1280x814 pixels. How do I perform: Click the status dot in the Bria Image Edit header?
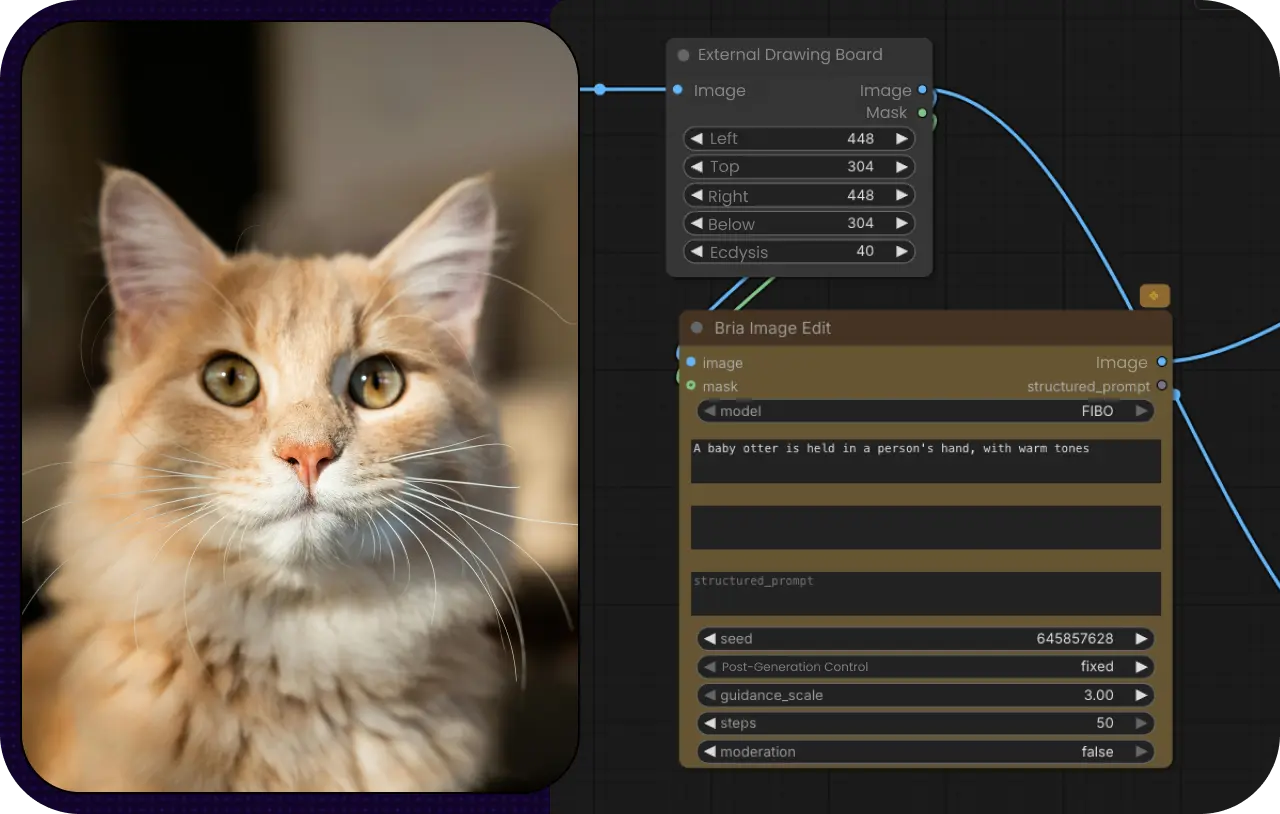tap(695, 328)
